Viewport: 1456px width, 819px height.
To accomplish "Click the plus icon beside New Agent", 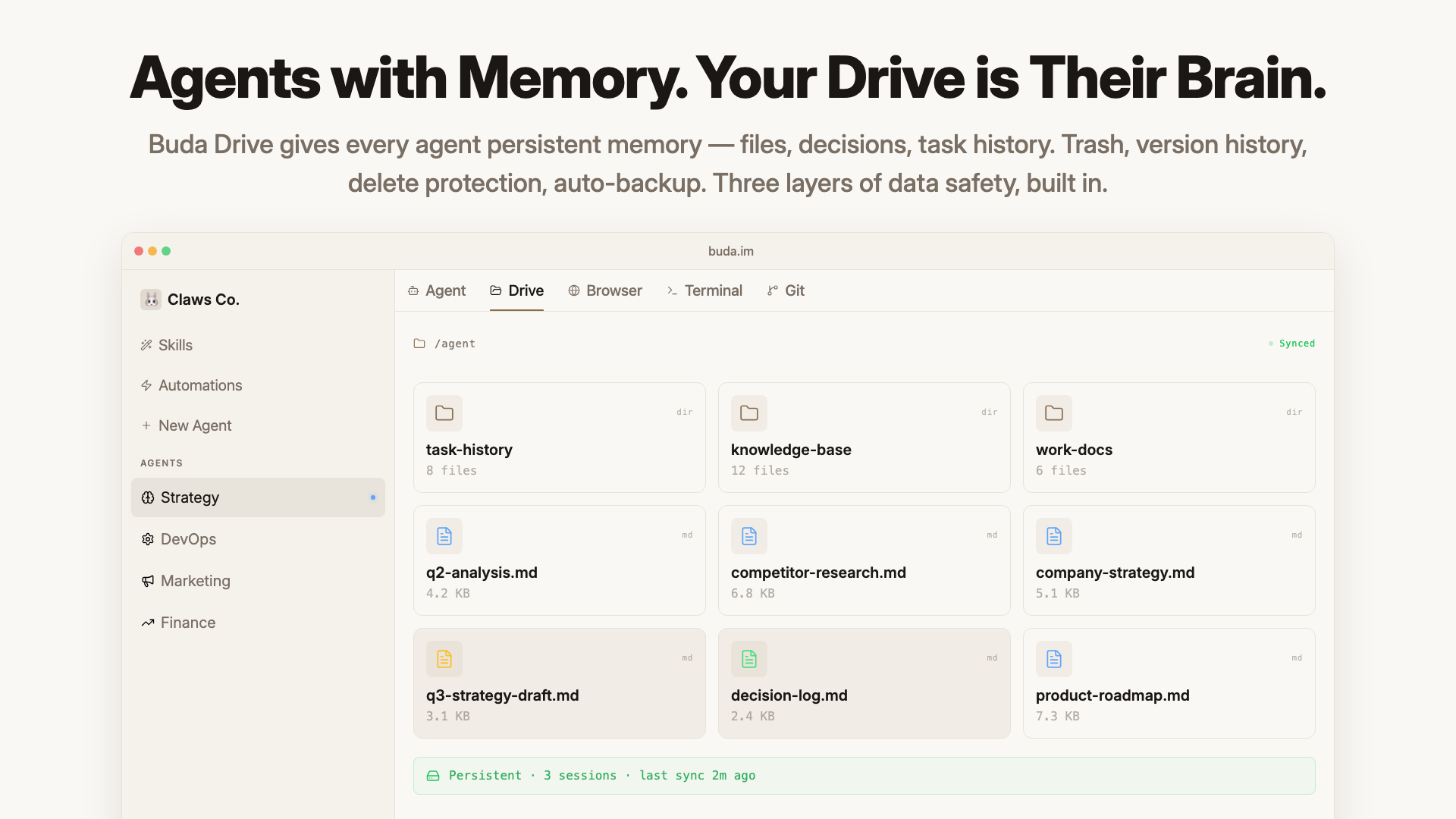I will tap(146, 425).
